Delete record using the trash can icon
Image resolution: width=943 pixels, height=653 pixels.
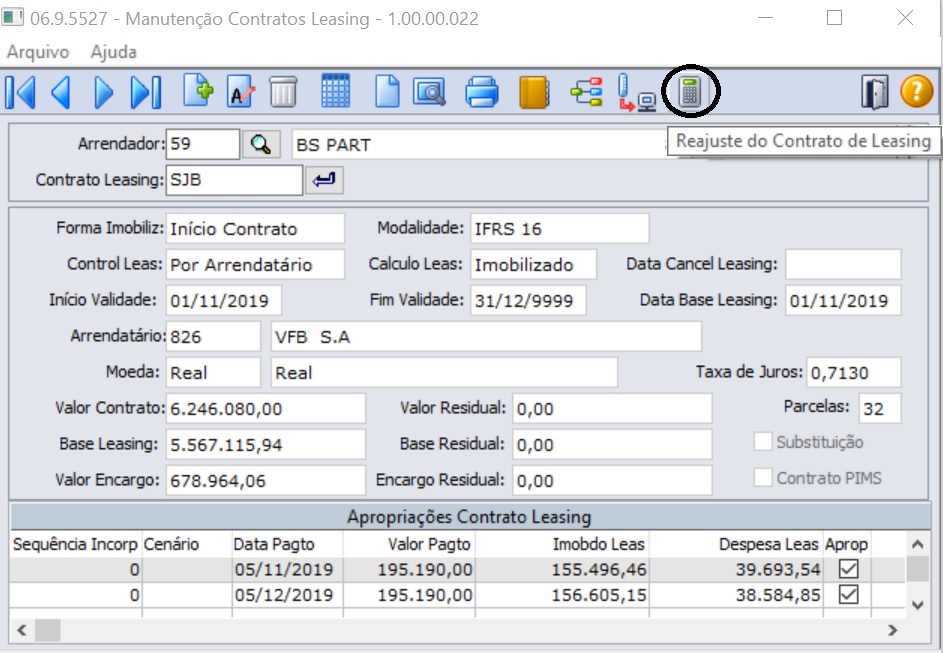[283, 92]
